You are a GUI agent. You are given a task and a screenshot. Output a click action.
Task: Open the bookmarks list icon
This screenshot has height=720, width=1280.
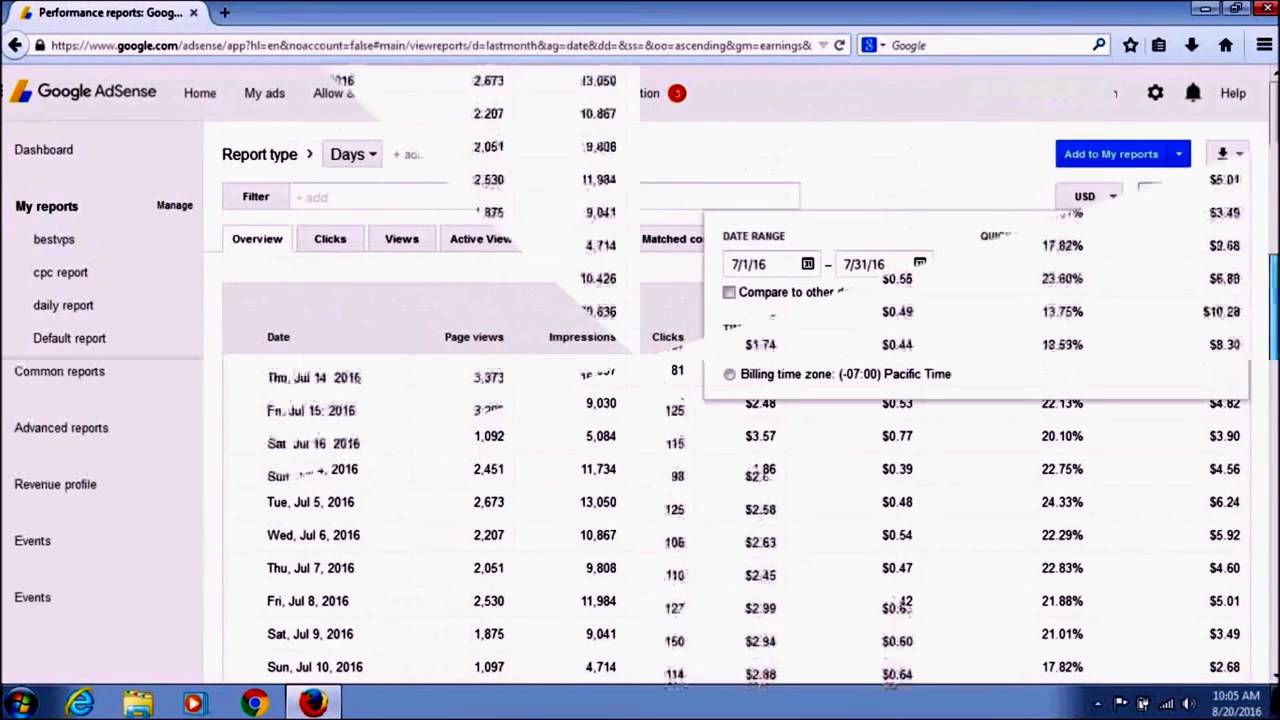coord(1159,45)
